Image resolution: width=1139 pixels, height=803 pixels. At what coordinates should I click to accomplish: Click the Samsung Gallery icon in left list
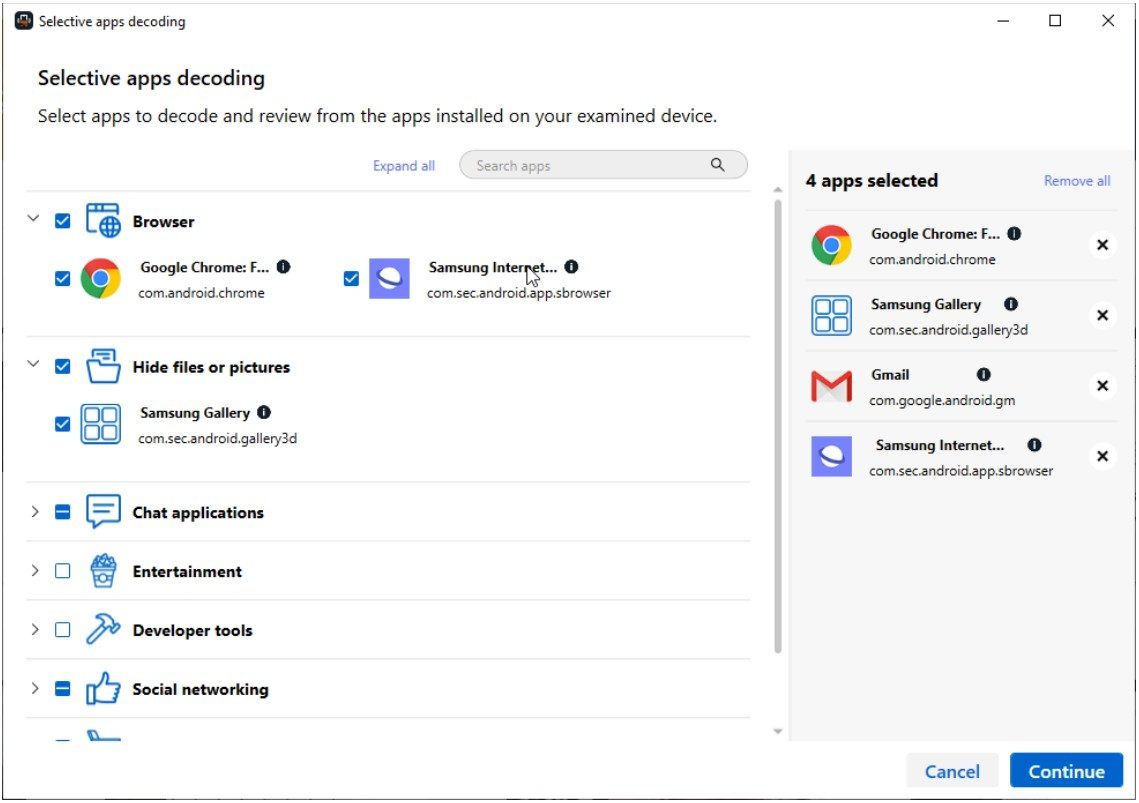[x=101, y=424]
